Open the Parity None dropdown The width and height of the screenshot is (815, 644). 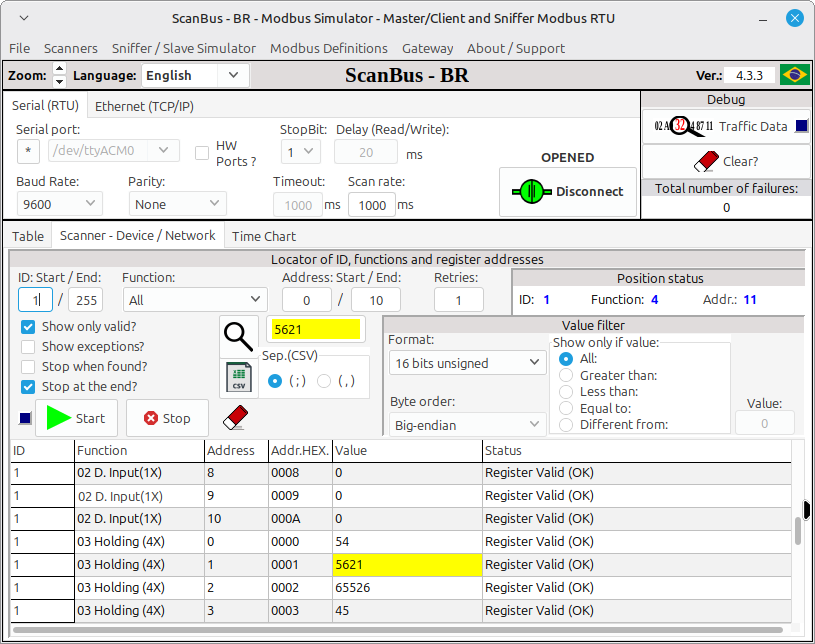pyautogui.click(x=177, y=204)
